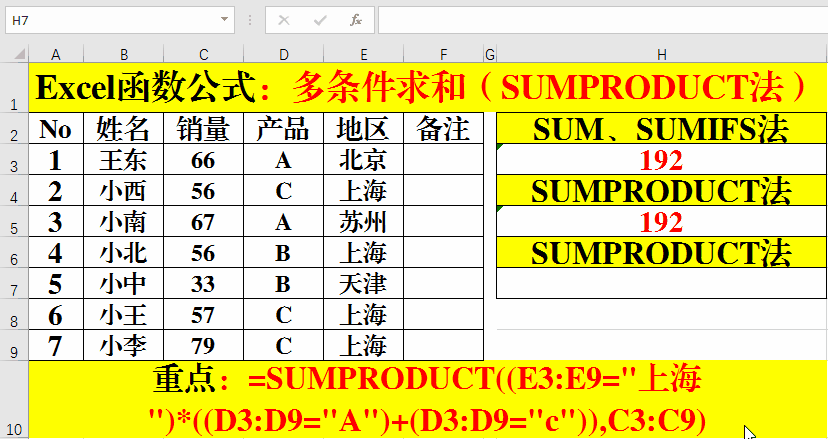Click the result 192 in H5
828x439 pixels.
[x=662, y=221]
